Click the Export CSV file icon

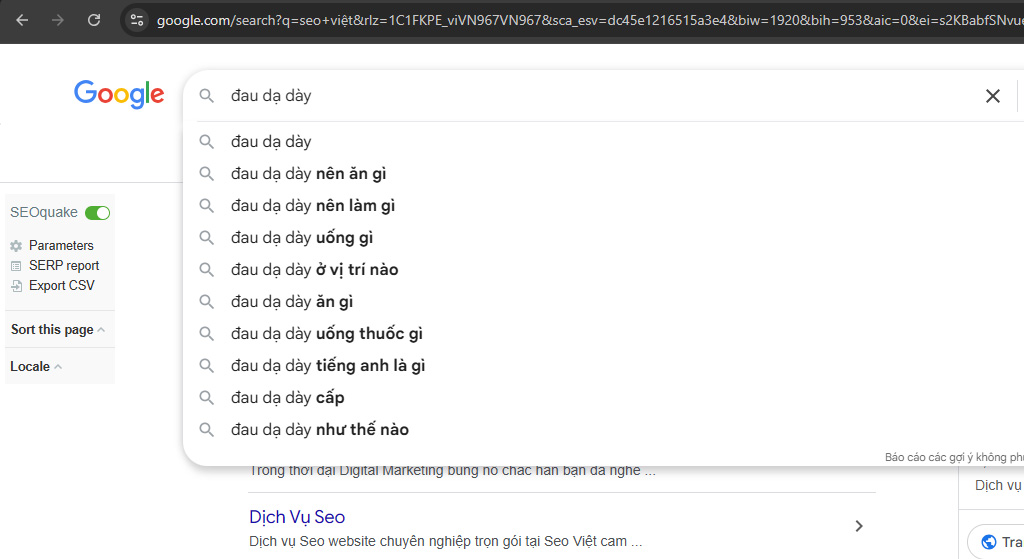click(16, 286)
